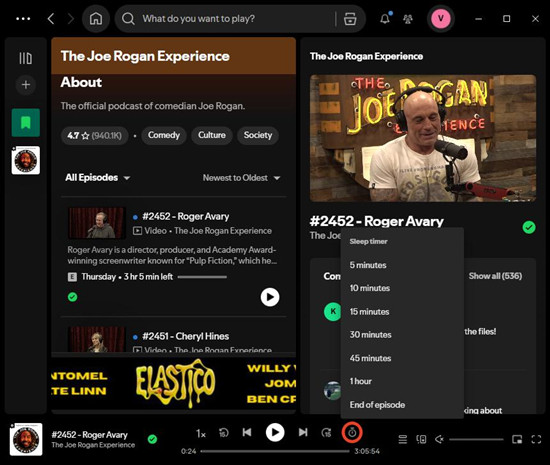Open the Browse icon in search bar
The image size is (550, 465).
[350, 19]
